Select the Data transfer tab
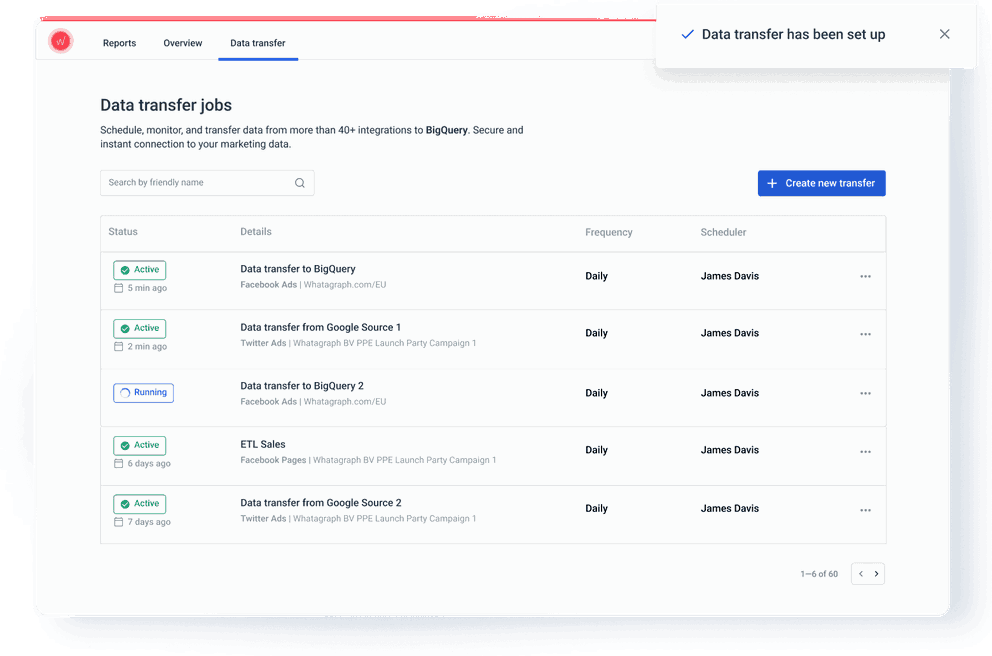Screen dimensions: 992x656 coord(257,43)
